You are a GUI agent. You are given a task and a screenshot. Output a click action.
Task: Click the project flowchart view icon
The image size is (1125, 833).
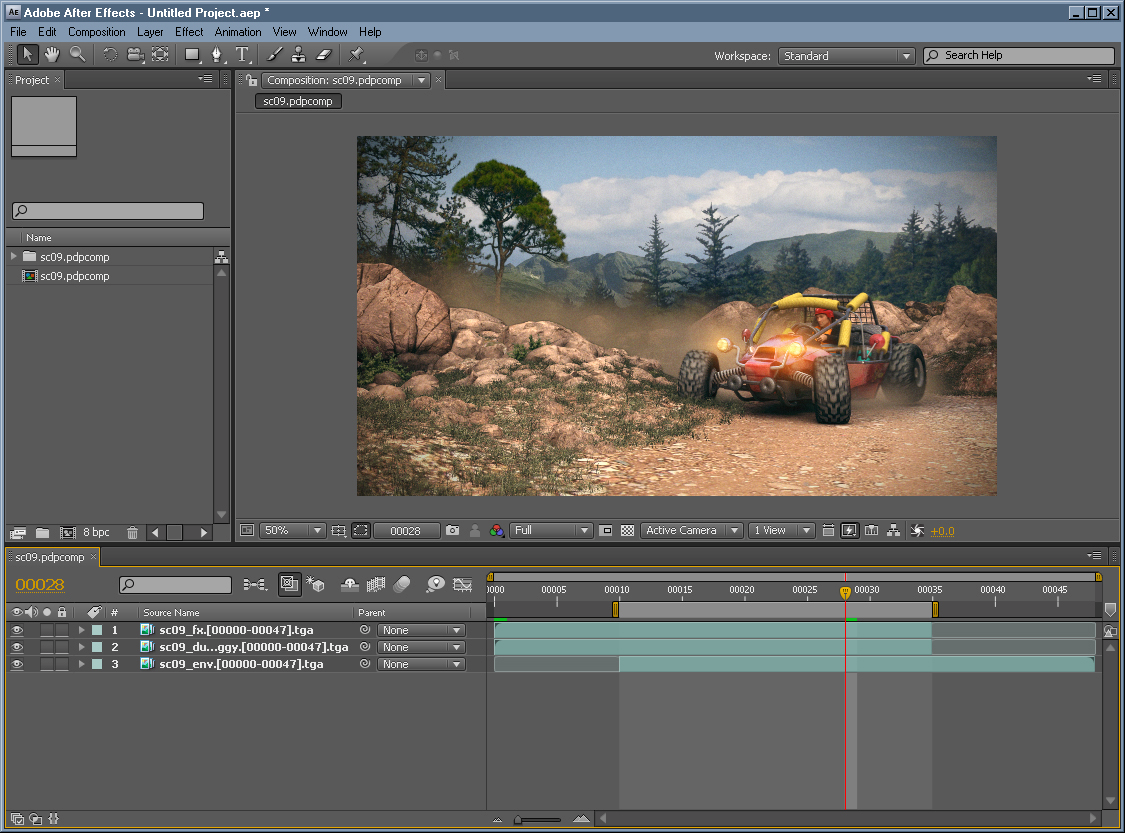pyautogui.click(x=222, y=257)
